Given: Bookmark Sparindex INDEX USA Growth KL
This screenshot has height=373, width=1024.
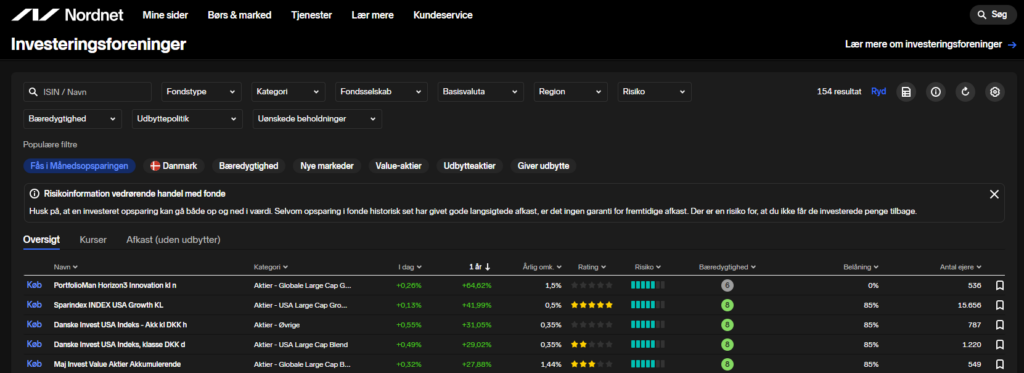Looking at the screenshot, I should pyautogui.click(x=999, y=305).
